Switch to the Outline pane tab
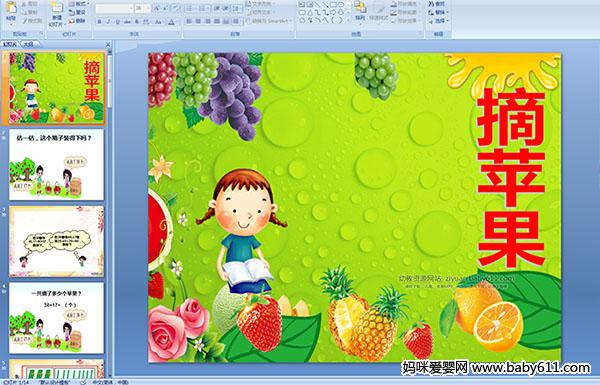The image size is (600, 385). (x=28, y=44)
